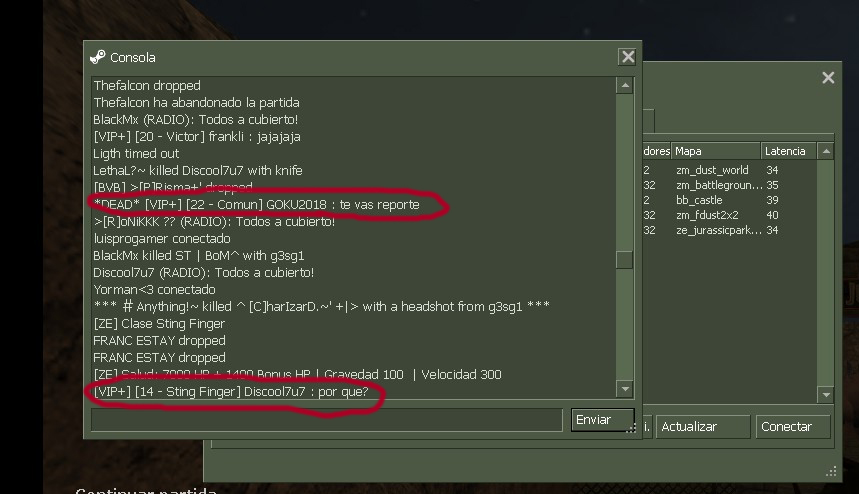Click the Enviar button
Viewport: 859px width, 494px height.
[x=602, y=420]
